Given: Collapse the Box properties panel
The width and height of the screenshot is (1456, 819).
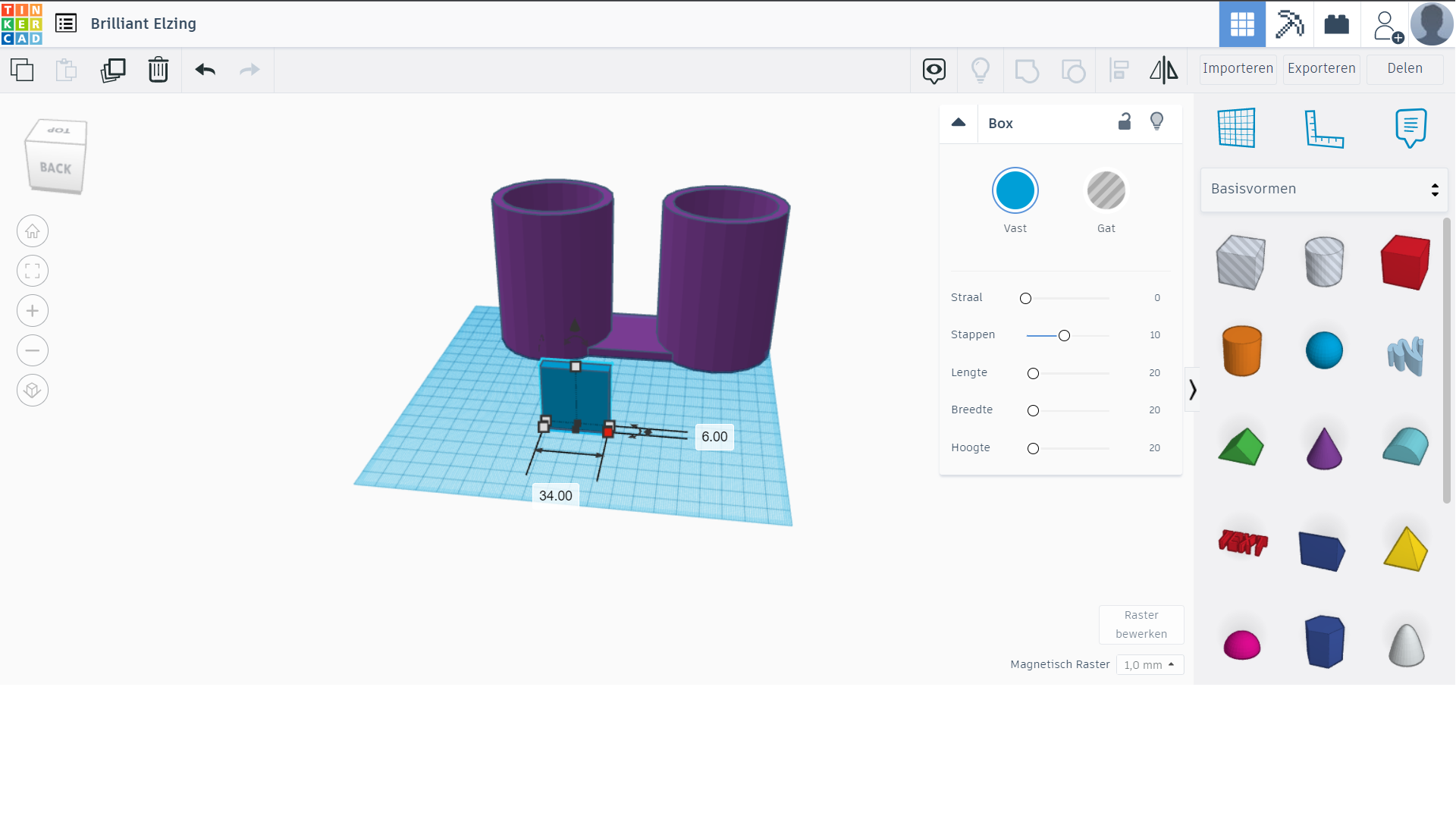Looking at the screenshot, I should click(x=959, y=123).
